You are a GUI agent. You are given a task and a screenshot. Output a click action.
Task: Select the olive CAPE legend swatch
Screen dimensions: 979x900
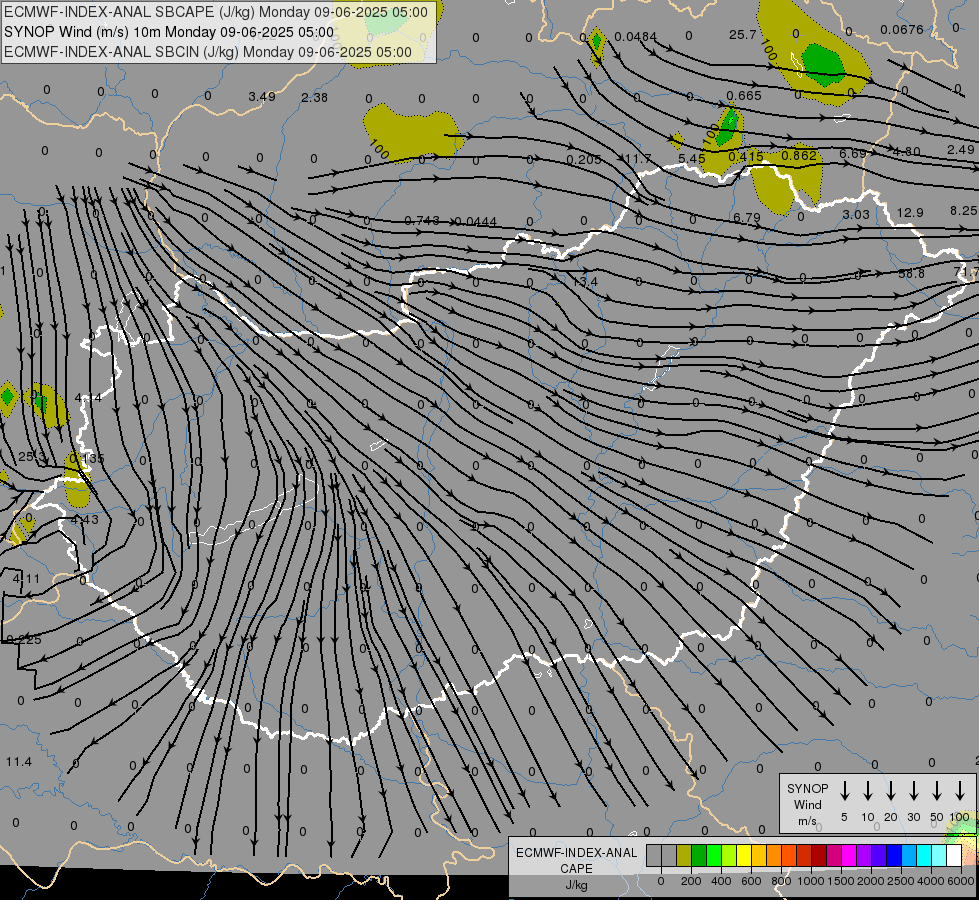(x=684, y=855)
